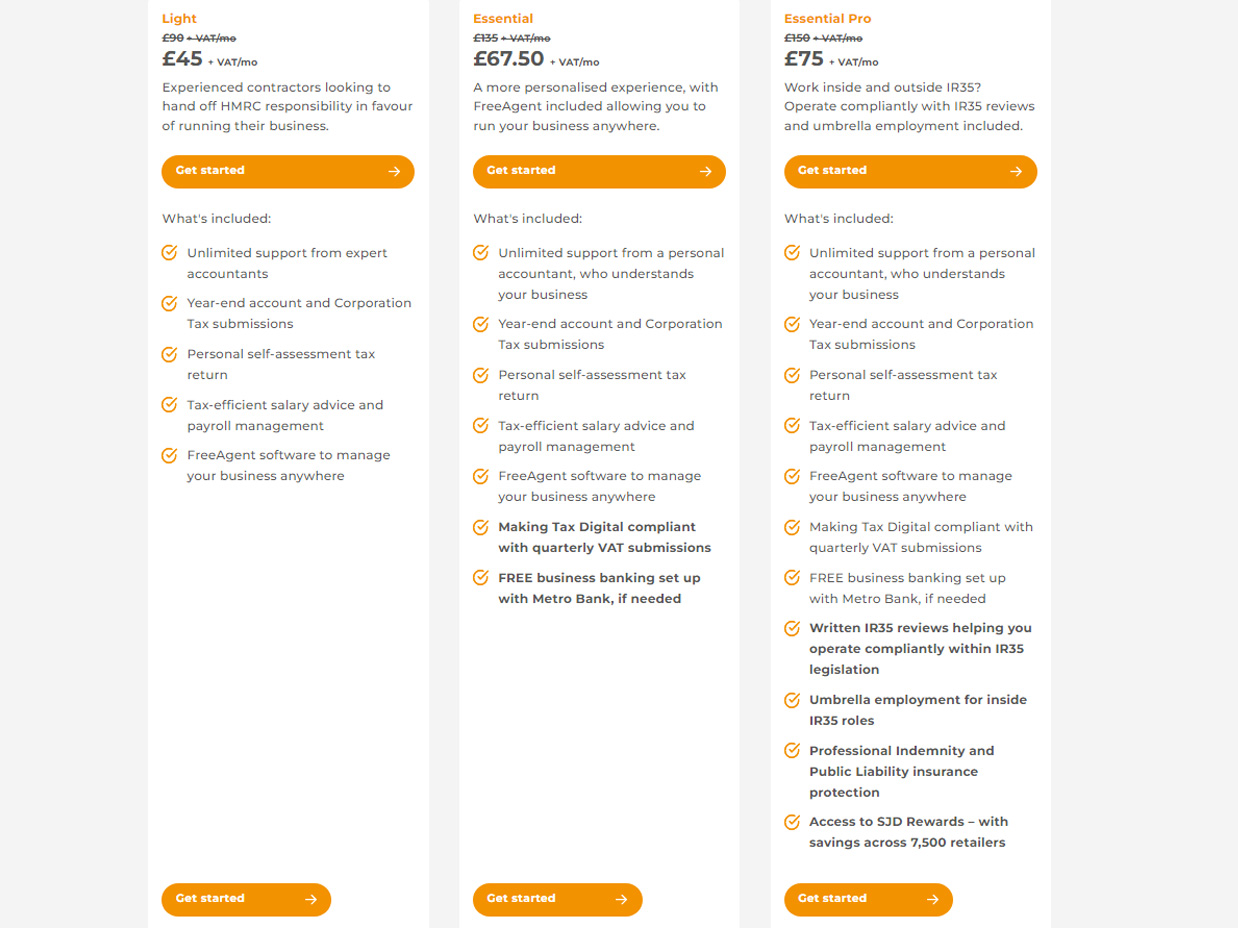Click the top Get started button for Essential Pro
1238x928 pixels.
[910, 171]
